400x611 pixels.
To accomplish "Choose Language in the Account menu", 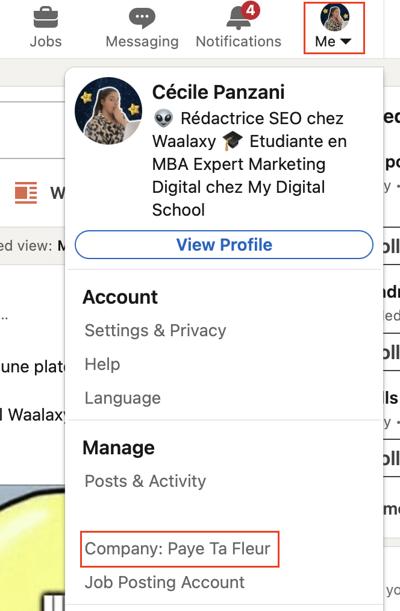I will [x=123, y=398].
